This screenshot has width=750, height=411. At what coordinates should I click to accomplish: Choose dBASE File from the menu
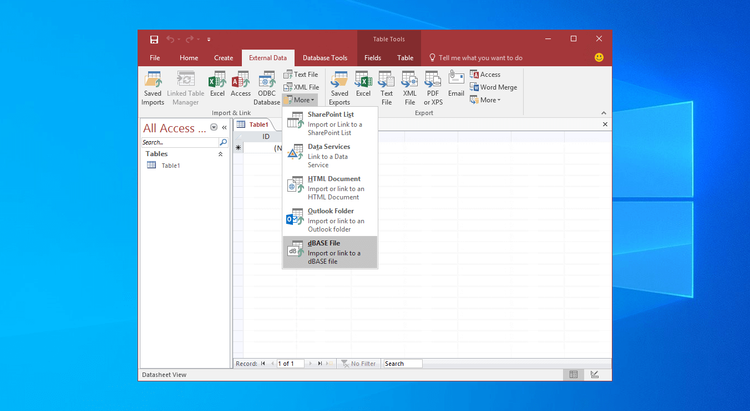point(330,252)
